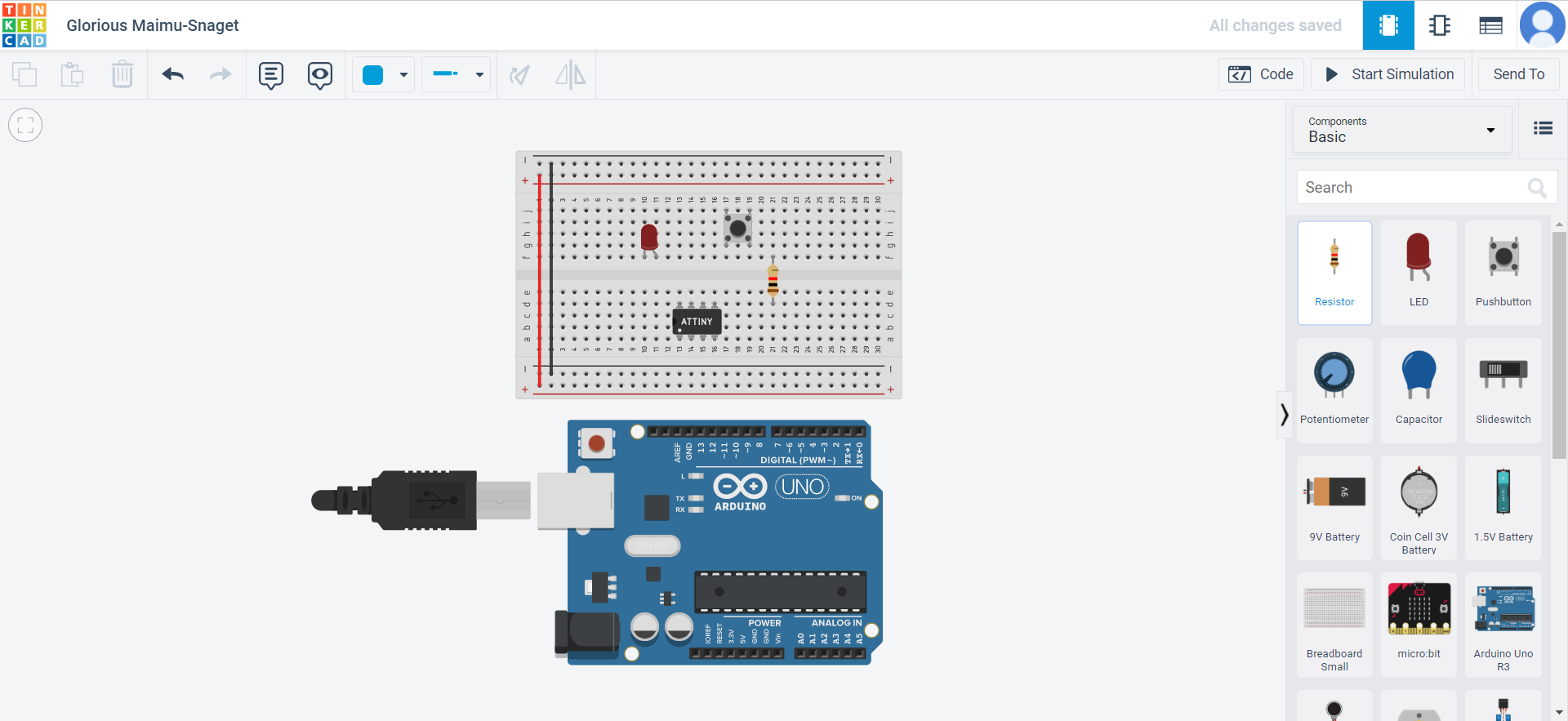
Task: Select the 9V Battery component
Action: [x=1334, y=508]
